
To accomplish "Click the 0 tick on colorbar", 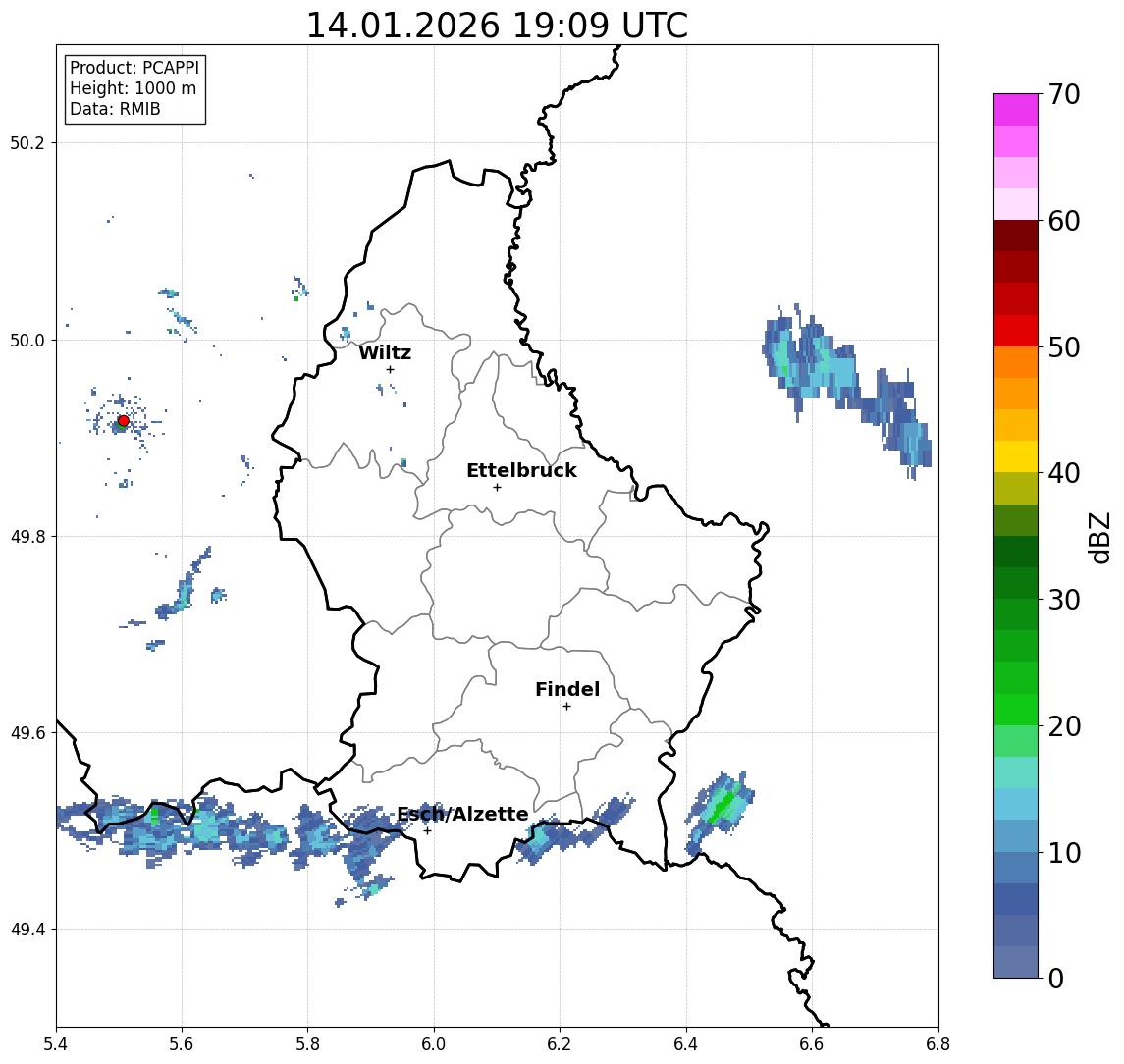I will pos(1056,978).
